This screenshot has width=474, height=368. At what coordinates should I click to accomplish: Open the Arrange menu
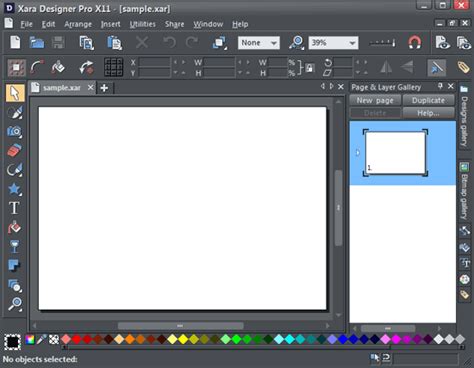[x=78, y=24]
